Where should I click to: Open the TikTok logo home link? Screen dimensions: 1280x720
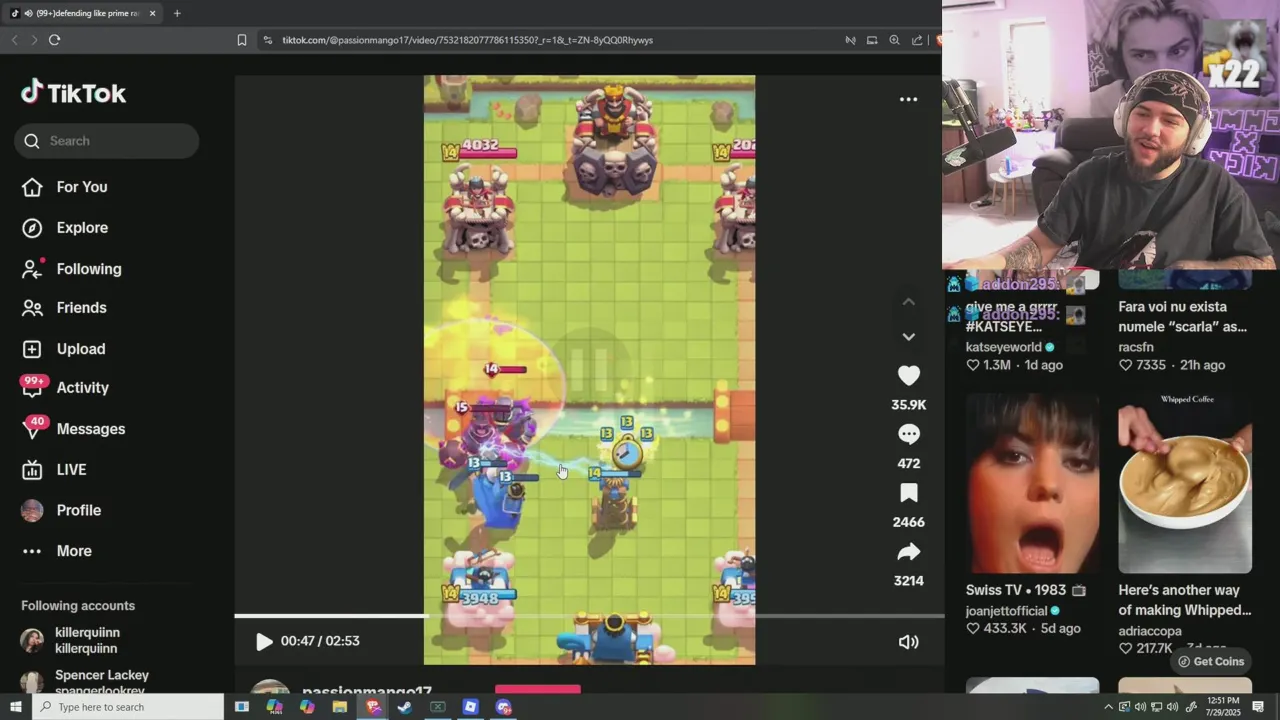coord(74,93)
